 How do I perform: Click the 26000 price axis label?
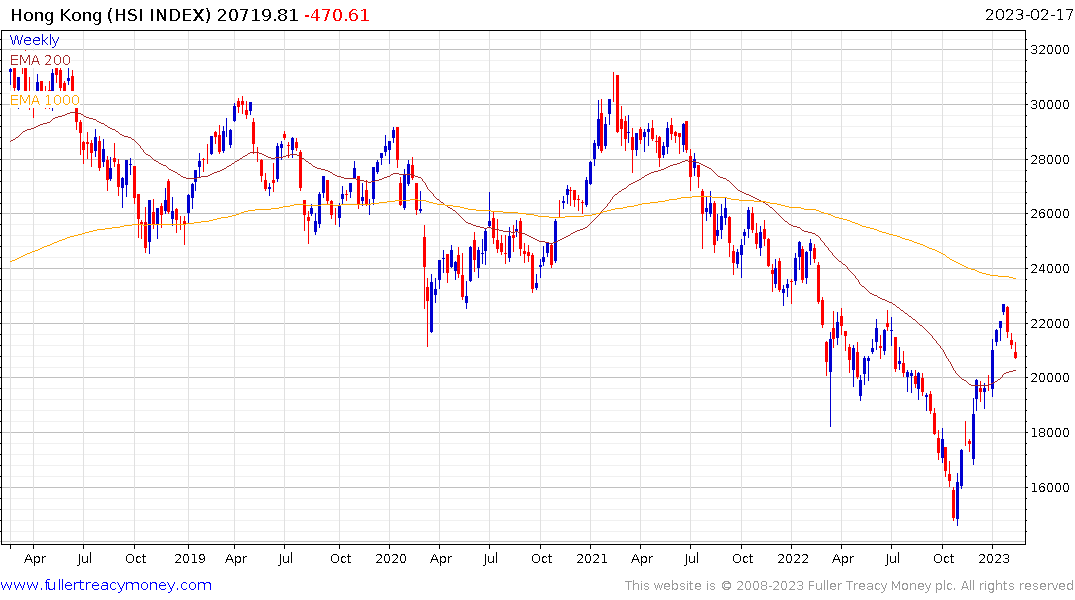pos(1050,213)
